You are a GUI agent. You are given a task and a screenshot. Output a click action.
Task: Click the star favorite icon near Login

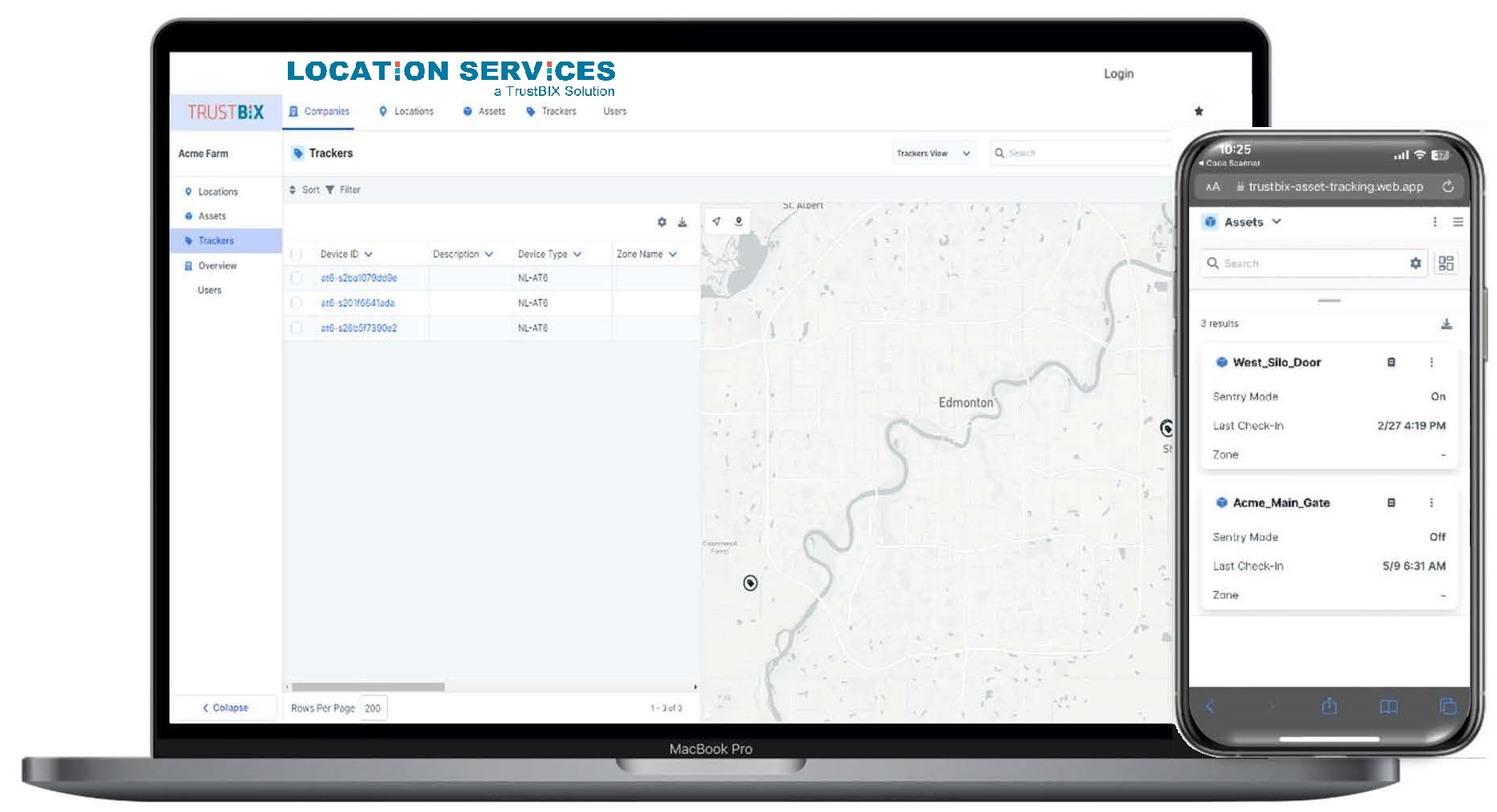(x=1199, y=111)
